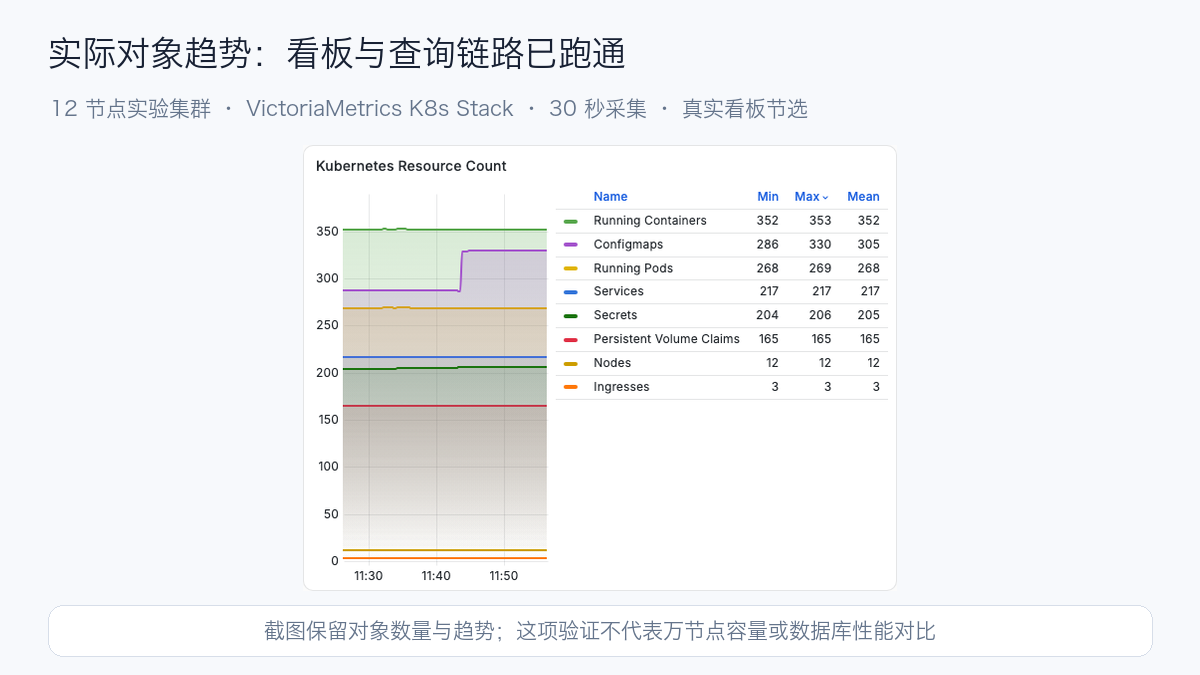Image resolution: width=1200 pixels, height=675 pixels.
Task: Toggle the Running Containers series label
Action: [650, 221]
